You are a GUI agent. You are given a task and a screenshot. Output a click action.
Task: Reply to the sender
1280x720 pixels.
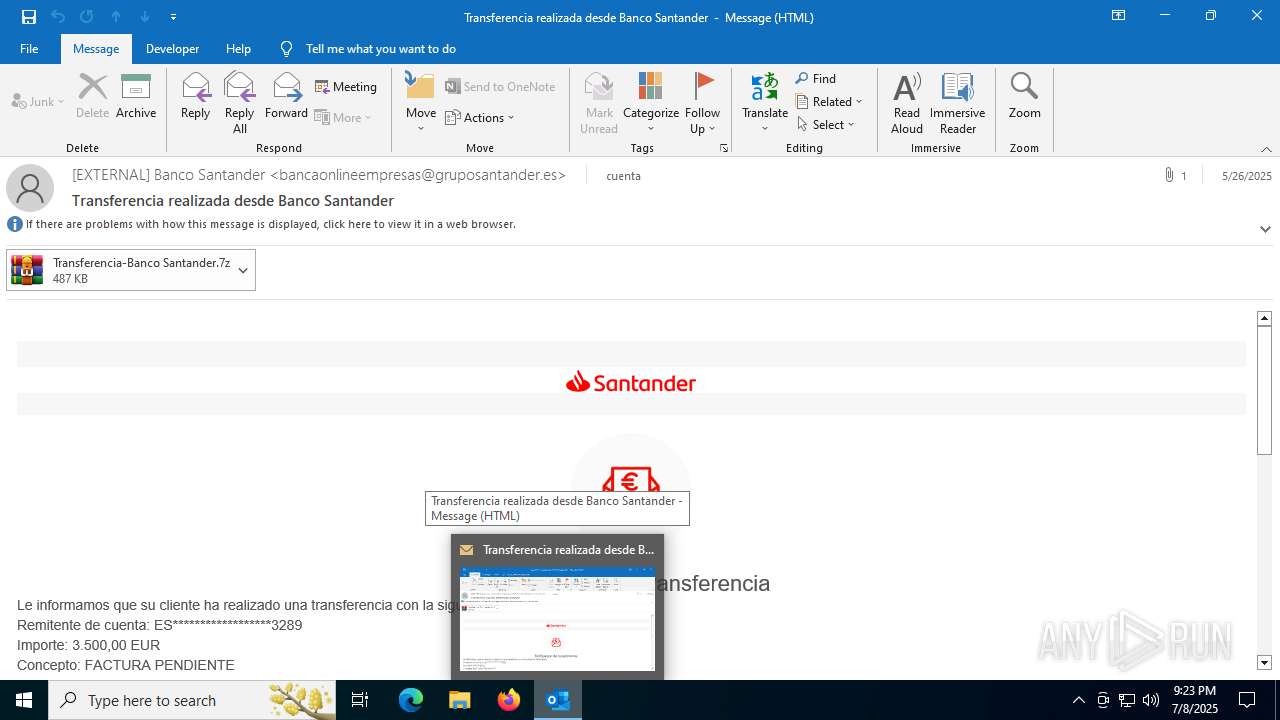tap(195, 97)
